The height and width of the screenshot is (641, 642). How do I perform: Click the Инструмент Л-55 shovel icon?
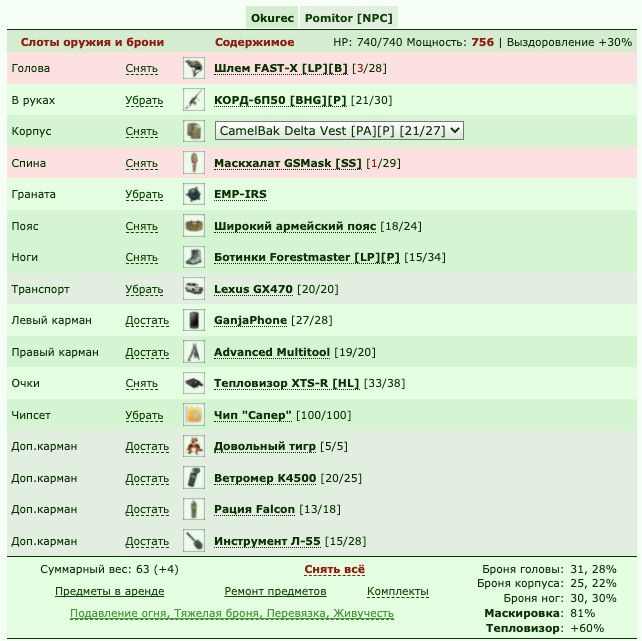[x=194, y=541]
